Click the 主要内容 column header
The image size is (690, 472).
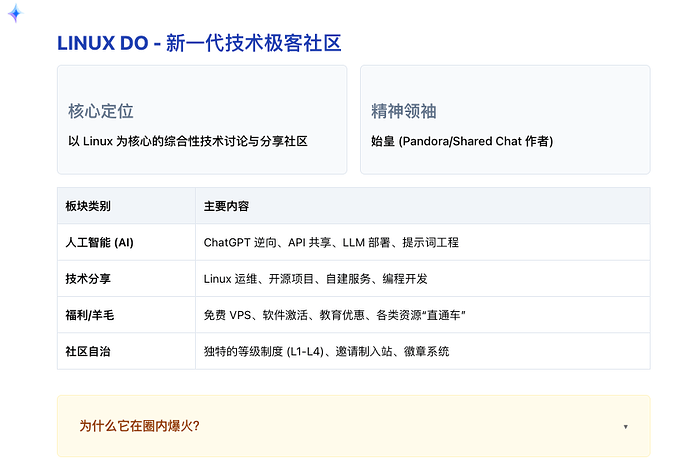423,206
